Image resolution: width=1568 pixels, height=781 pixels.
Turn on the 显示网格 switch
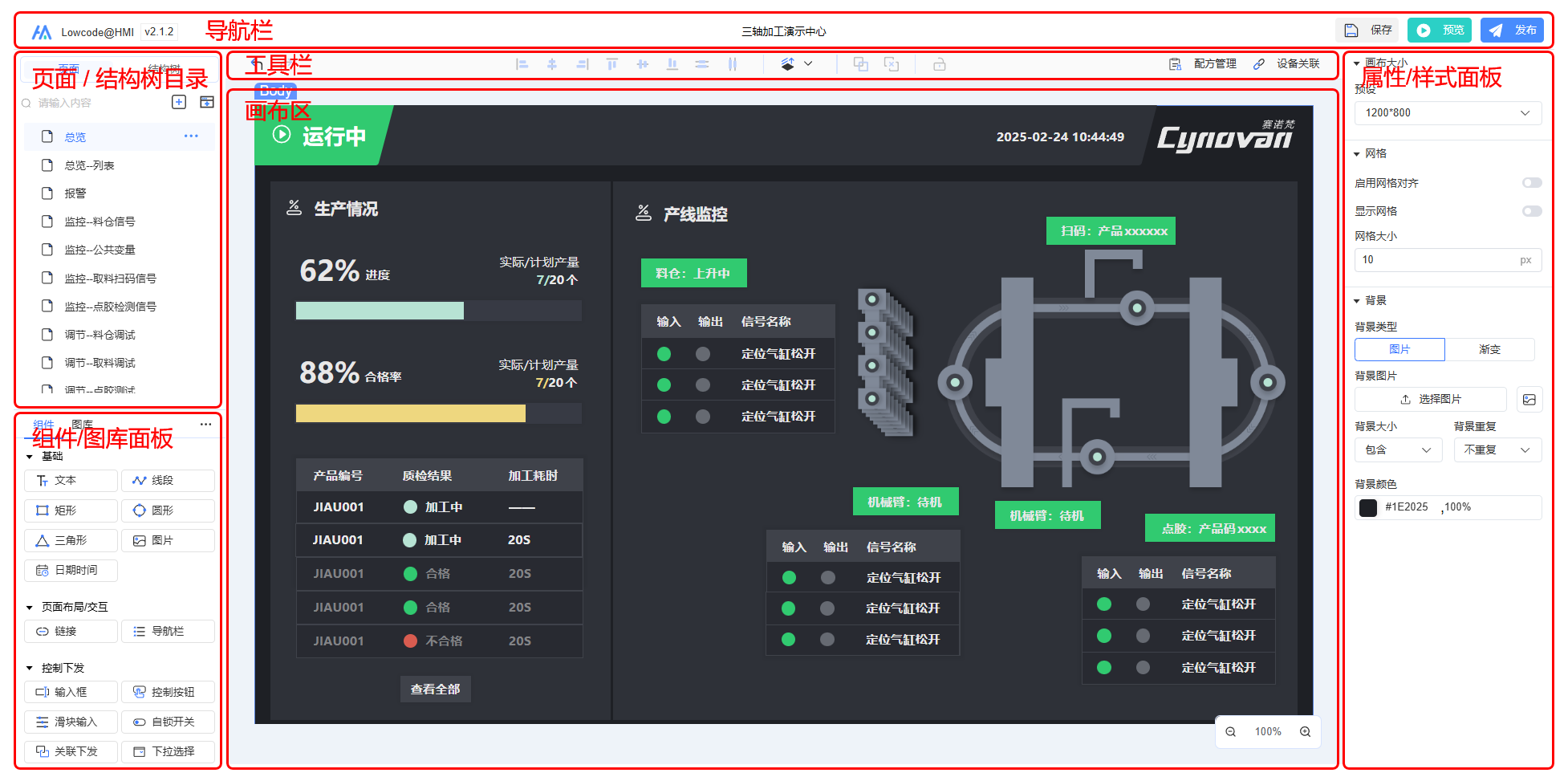pyautogui.click(x=1531, y=211)
